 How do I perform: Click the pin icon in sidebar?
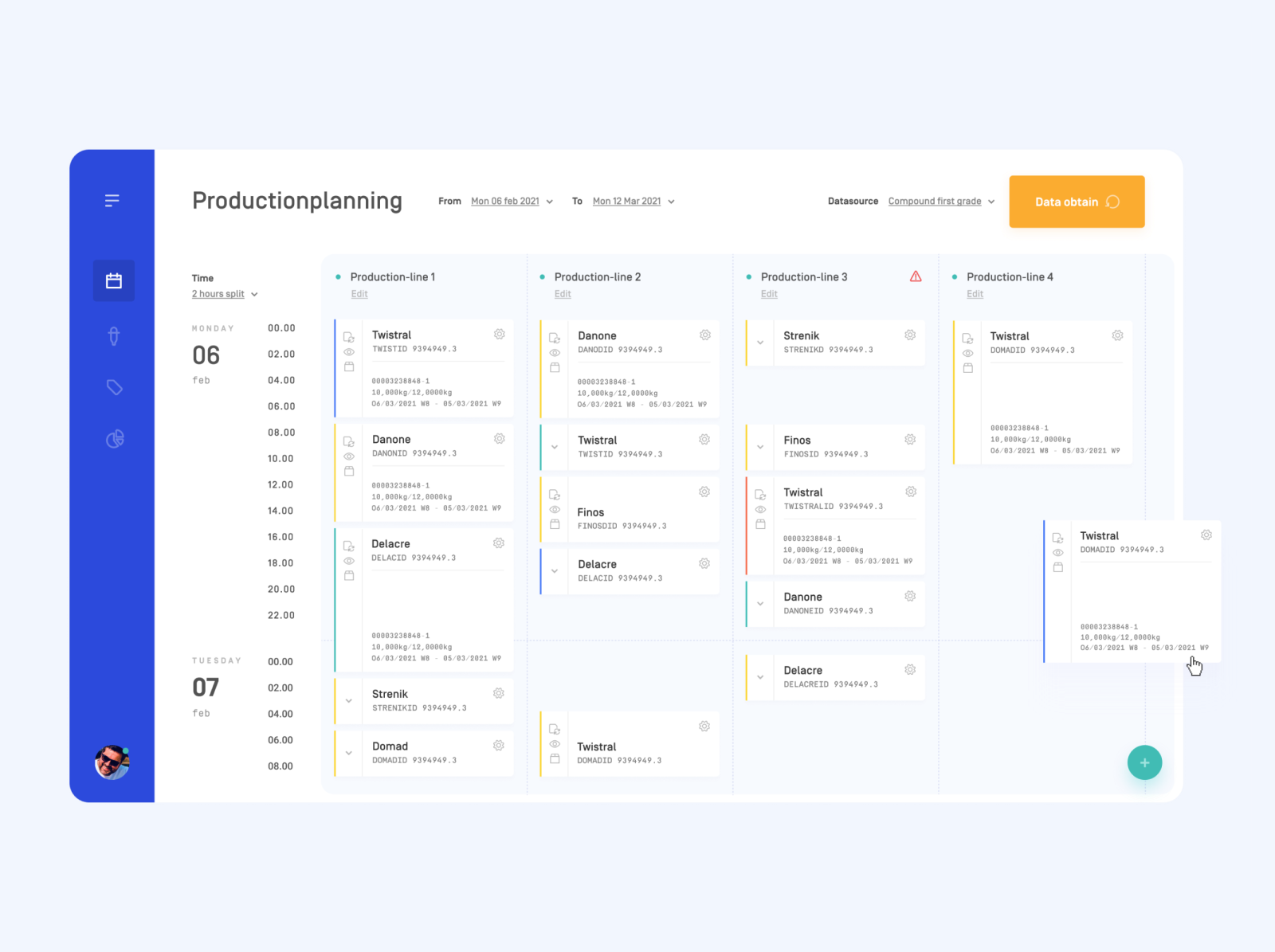[113, 335]
